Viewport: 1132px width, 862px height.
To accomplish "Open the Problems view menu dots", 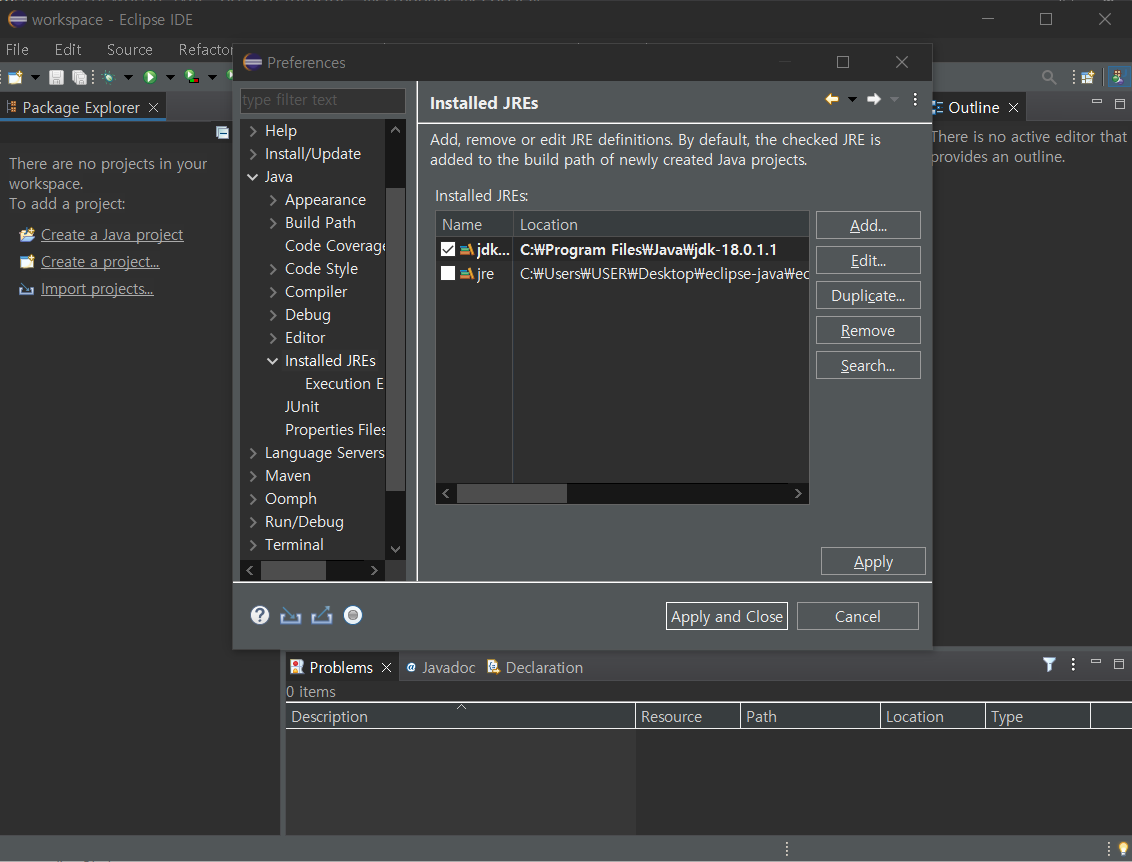I will (x=1073, y=664).
